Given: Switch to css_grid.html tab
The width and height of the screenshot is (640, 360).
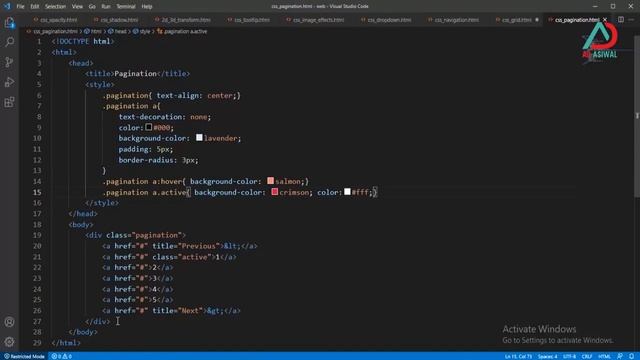Looking at the screenshot, I should [516, 20].
